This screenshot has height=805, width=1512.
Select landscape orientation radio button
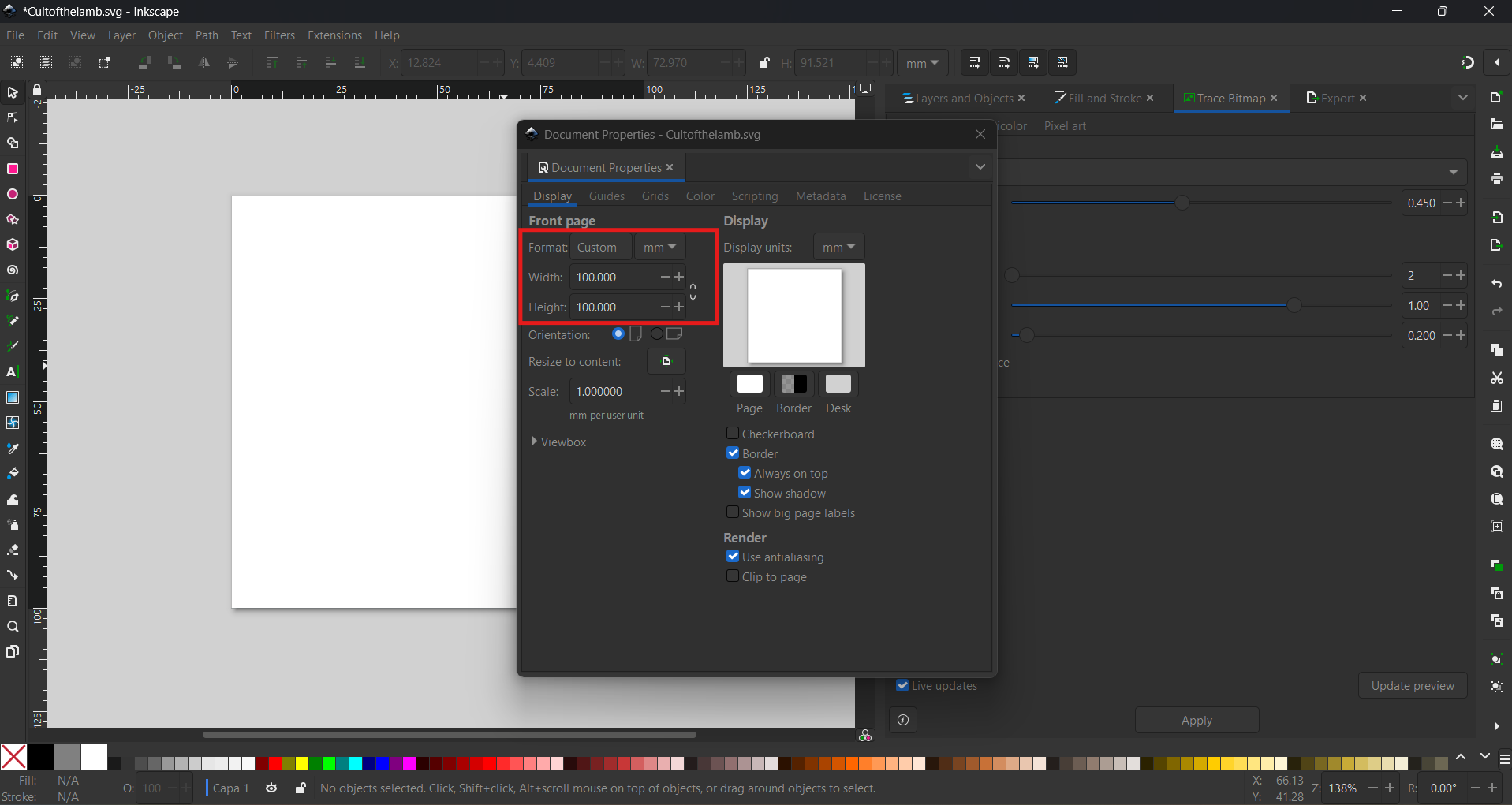pos(657,334)
